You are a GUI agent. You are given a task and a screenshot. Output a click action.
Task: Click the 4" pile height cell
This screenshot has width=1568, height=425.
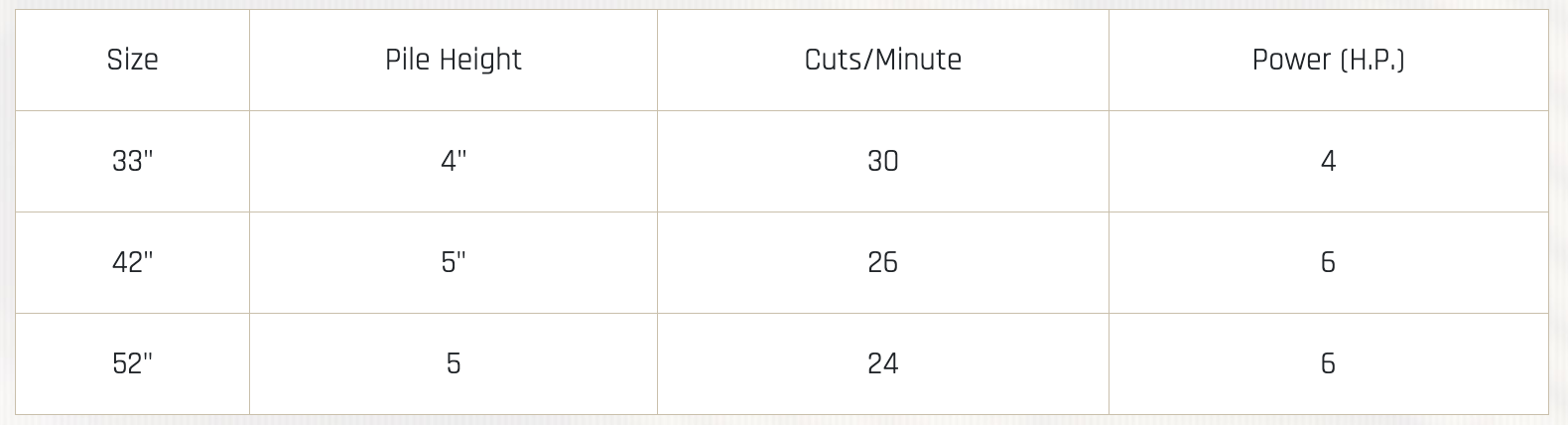pos(454,161)
